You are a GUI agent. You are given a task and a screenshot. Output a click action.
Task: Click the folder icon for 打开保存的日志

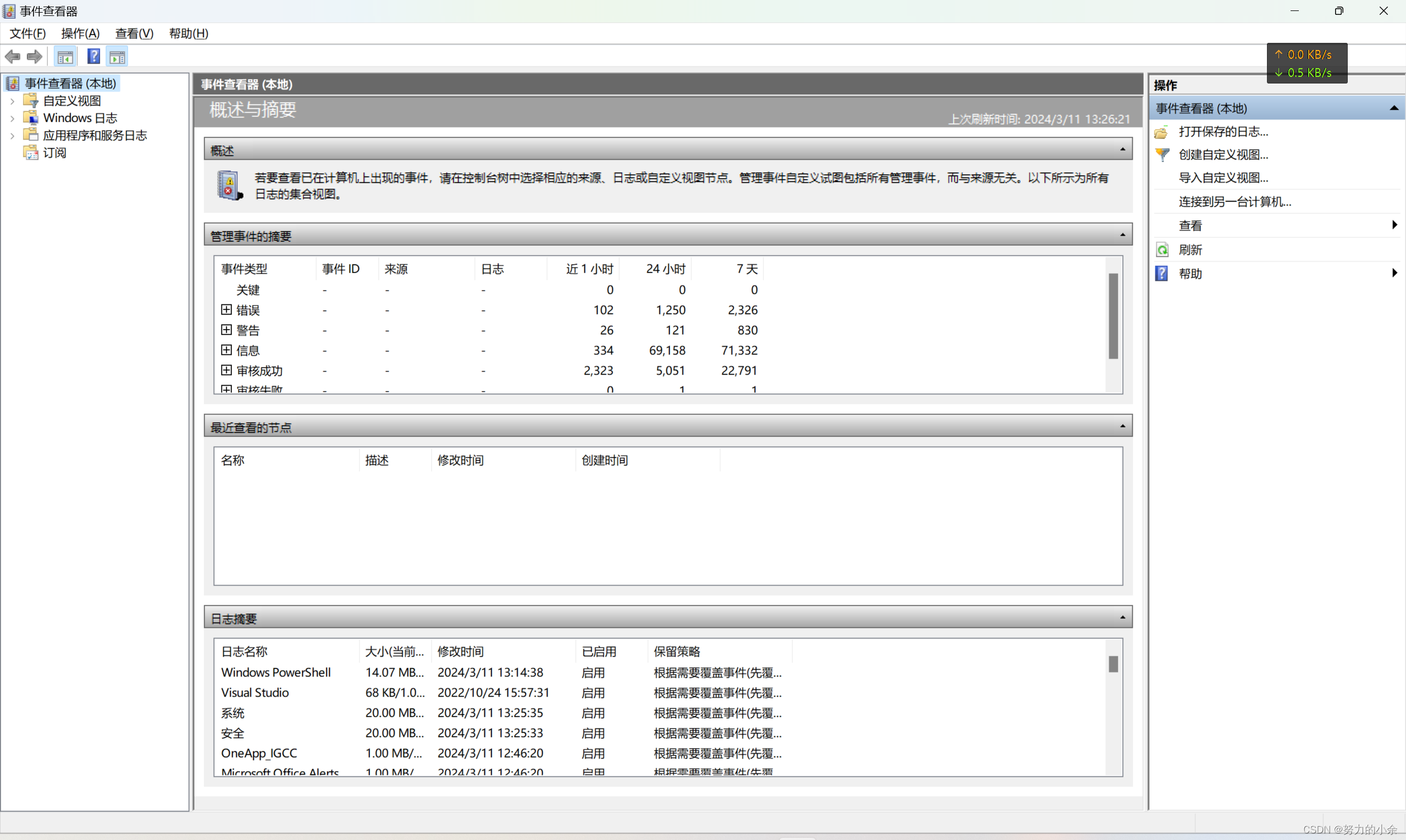point(1161,132)
